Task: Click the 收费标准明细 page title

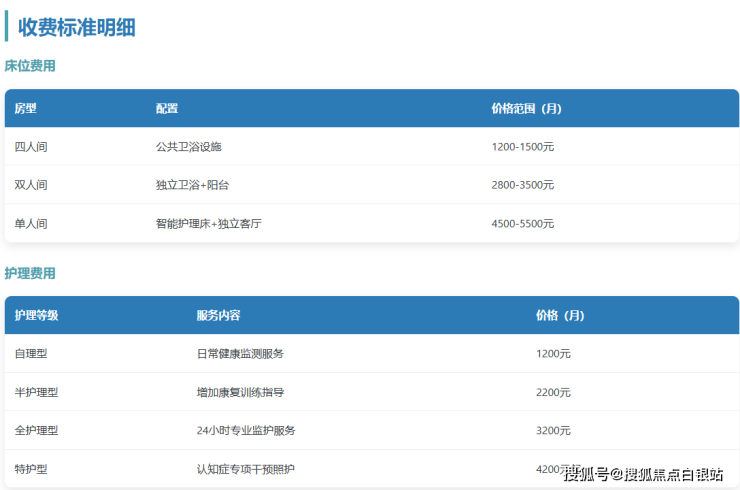Action: tap(76, 28)
